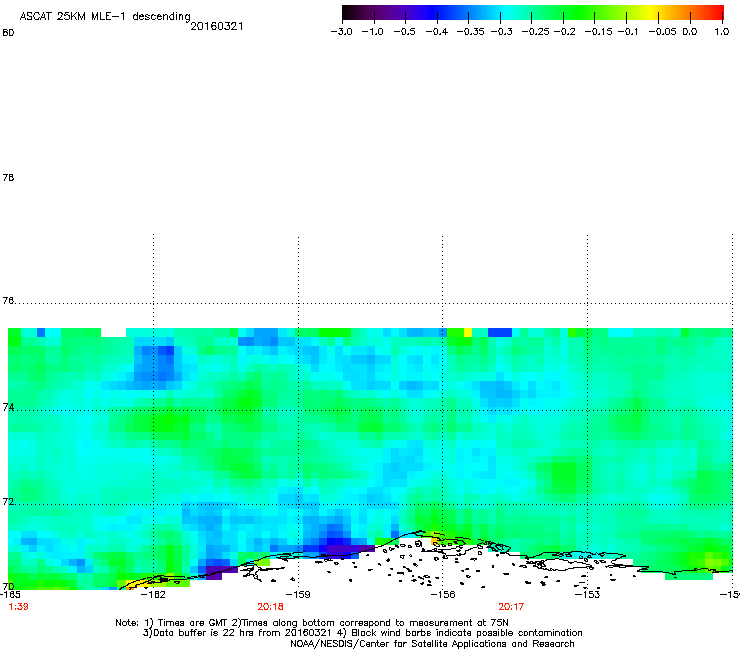Click the colorbar label -0.4
Viewport: 740px width, 650px height.
click(x=437, y=32)
